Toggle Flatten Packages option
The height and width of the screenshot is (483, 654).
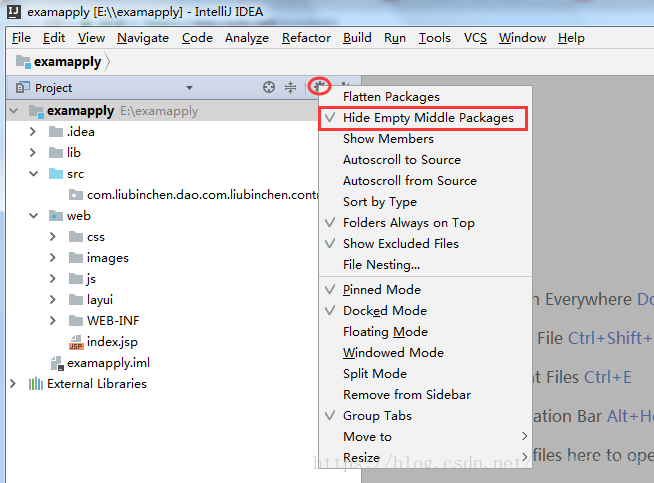tap(425, 97)
